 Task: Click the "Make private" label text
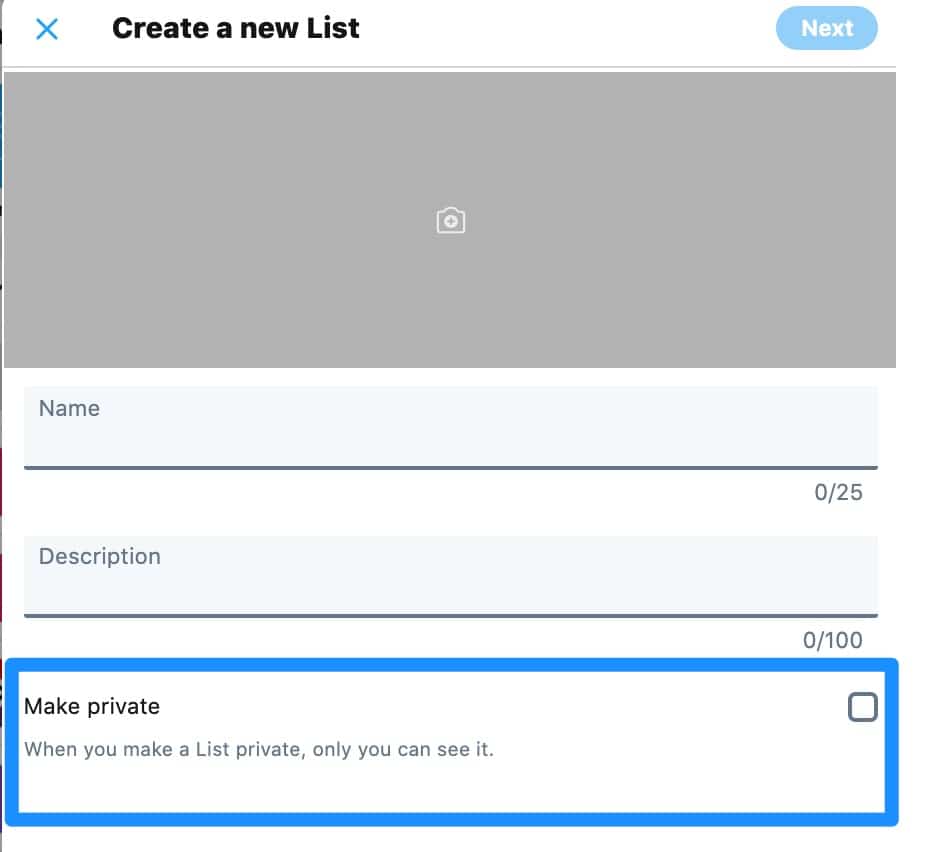[x=92, y=707]
